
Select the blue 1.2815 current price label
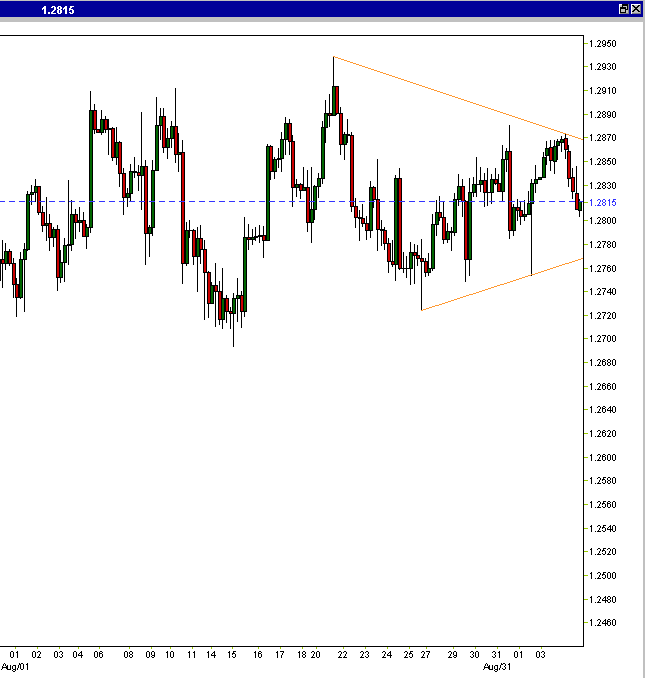point(603,202)
